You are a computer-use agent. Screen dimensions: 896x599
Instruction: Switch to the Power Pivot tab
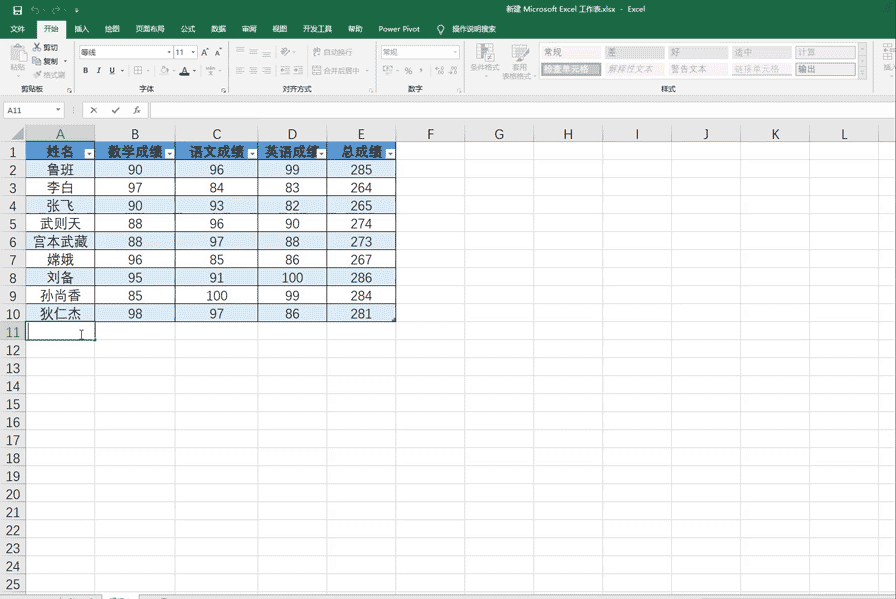tap(399, 29)
